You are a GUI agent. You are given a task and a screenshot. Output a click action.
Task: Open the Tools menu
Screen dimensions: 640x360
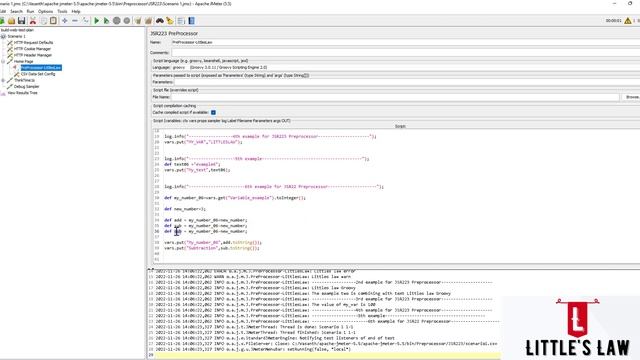click(62, 11)
